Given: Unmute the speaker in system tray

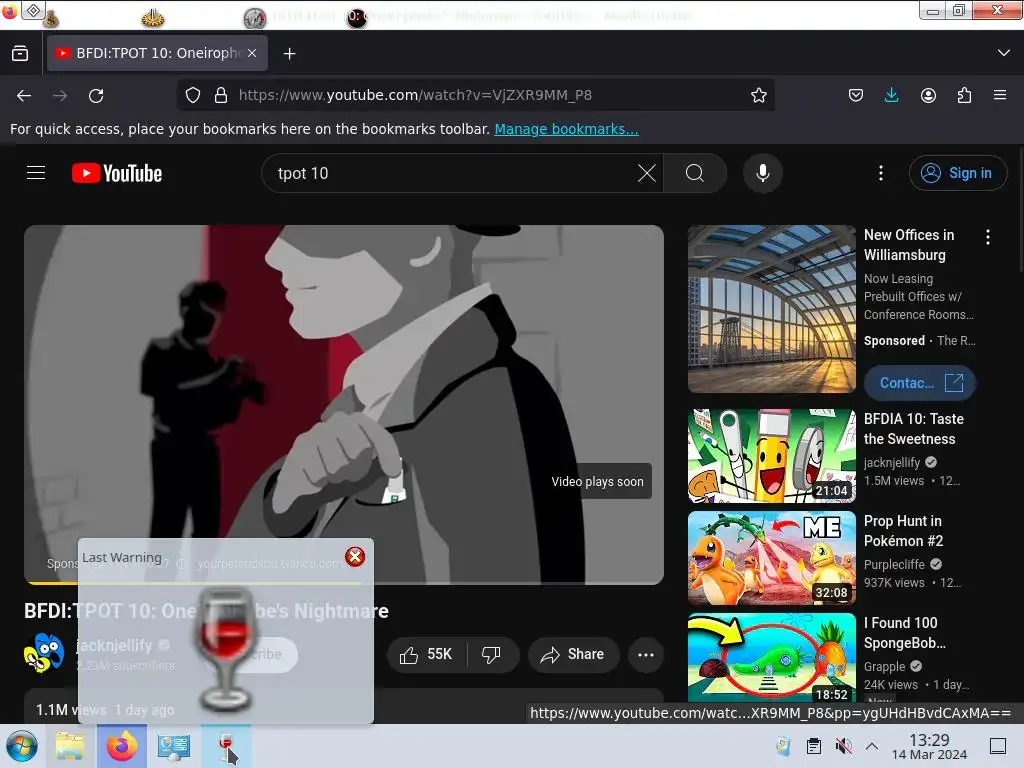Looking at the screenshot, I should tap(843, 746).
